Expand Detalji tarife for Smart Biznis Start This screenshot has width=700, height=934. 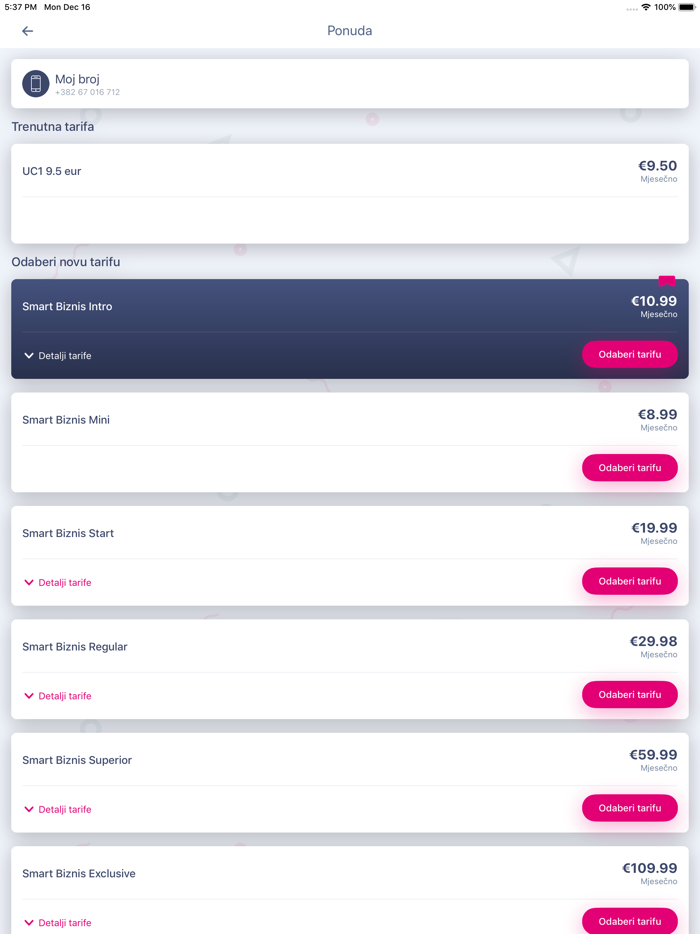pyautogui.click(x=57, y=581)
